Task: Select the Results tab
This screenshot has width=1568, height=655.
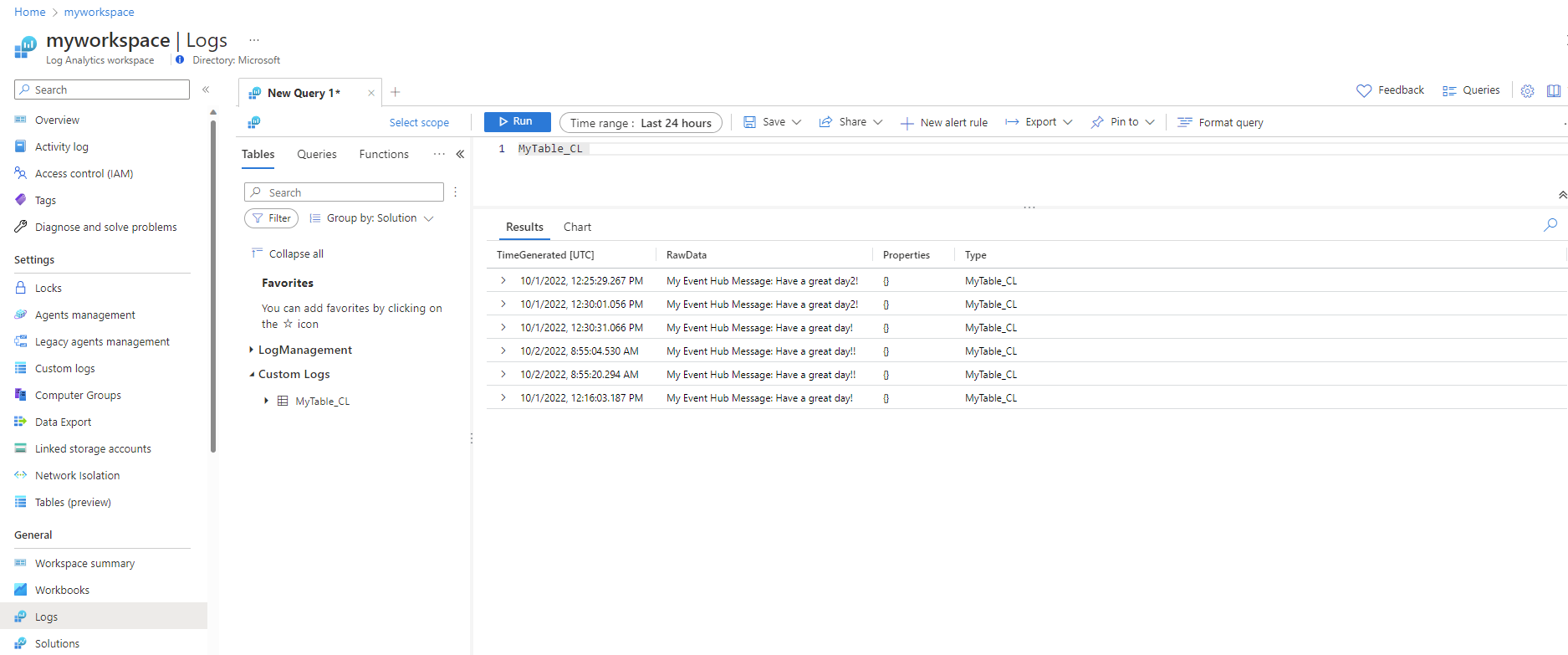Action: point(524,227)
